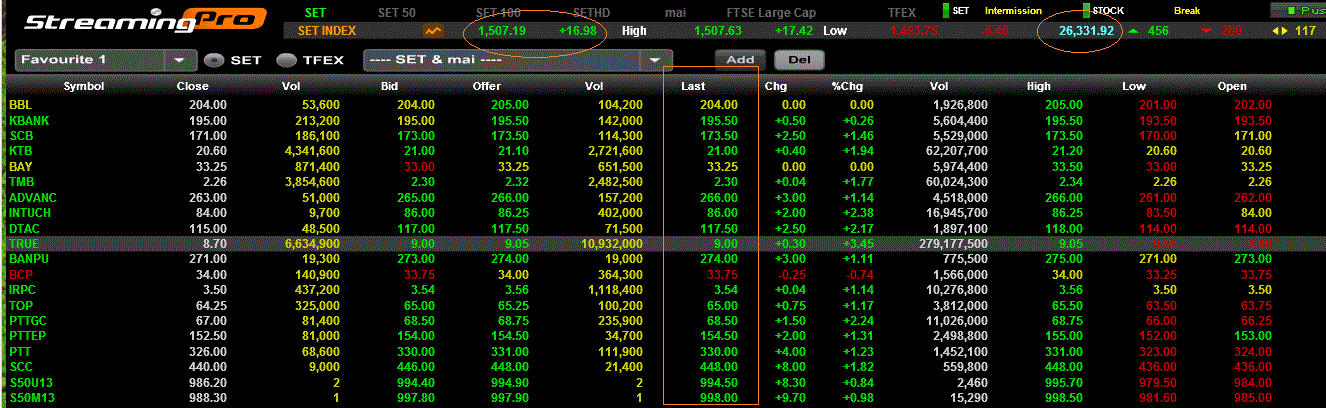
Task: Select the PTT symbol
Action: point(20,351)
